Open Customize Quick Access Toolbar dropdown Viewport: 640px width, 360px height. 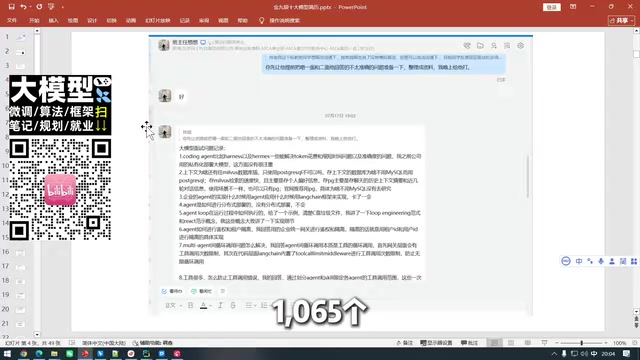pos(62,7)
